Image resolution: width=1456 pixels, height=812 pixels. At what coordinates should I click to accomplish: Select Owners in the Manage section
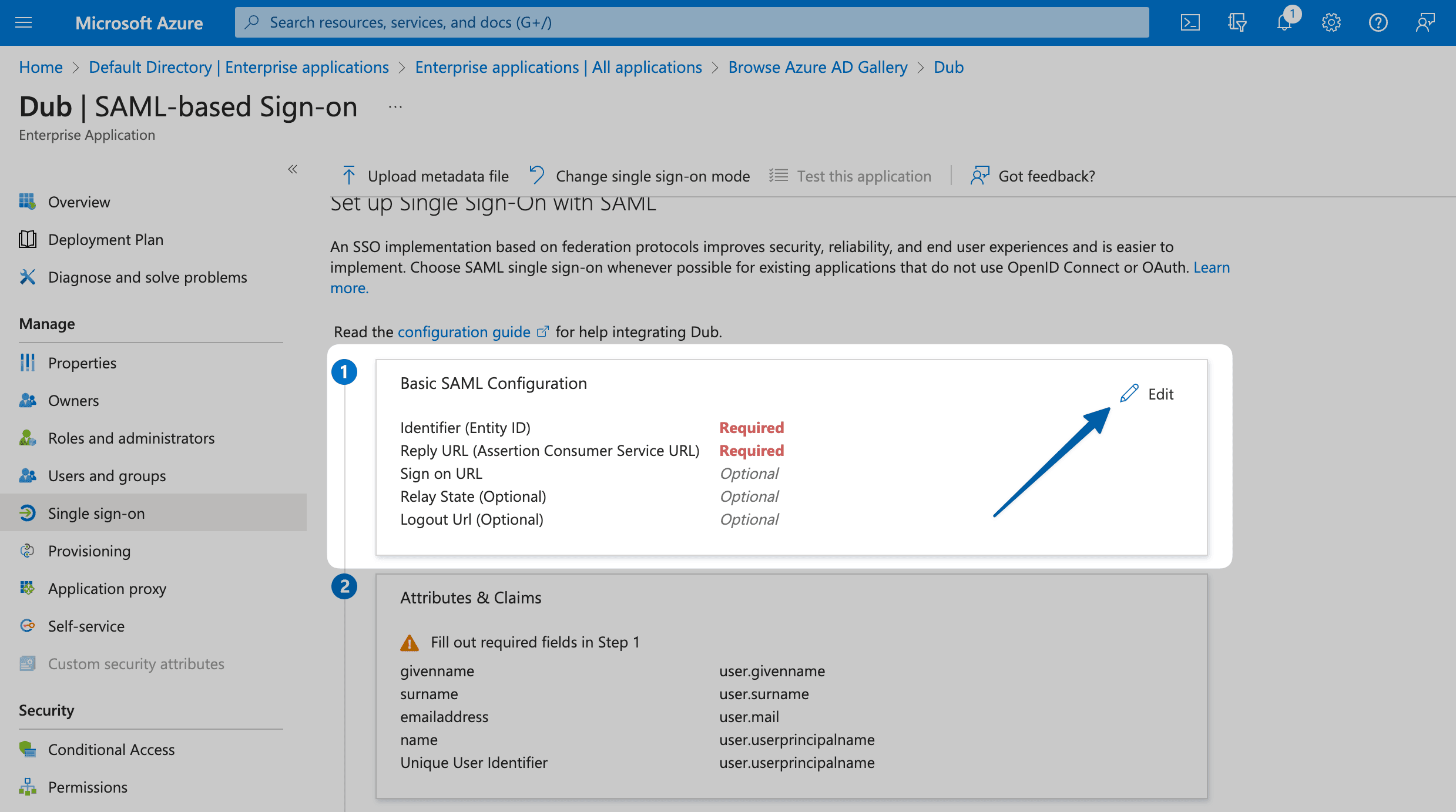[73, 400]
